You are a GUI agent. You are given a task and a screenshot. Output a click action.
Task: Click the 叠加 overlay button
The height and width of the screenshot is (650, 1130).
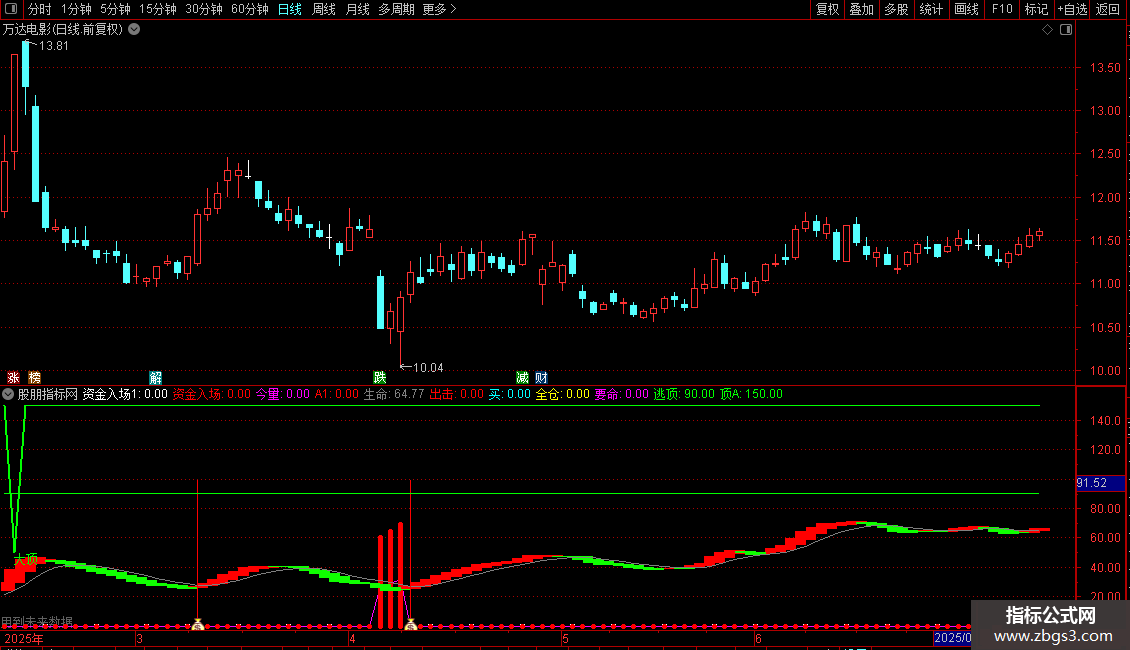[x=861, y=9]
